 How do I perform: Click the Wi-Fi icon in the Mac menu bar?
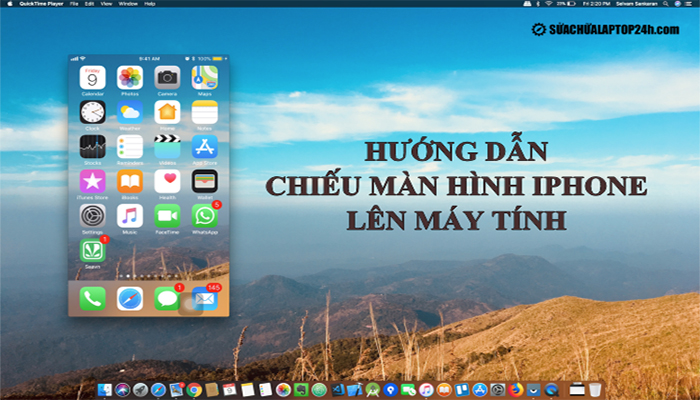(x=549, y=4)
